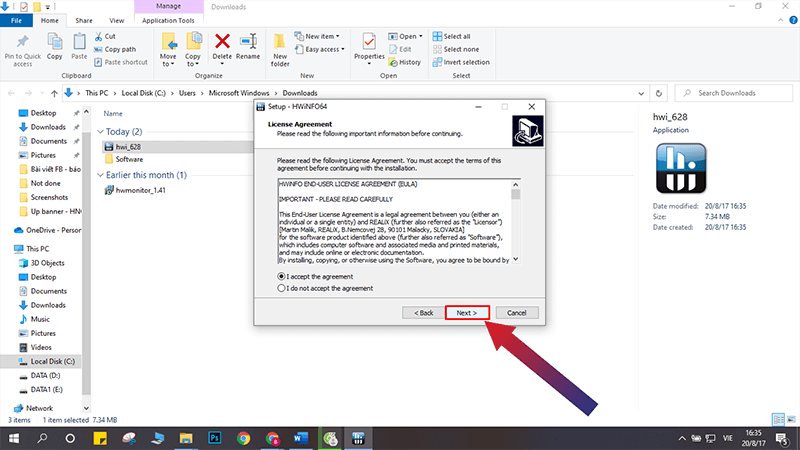Click Select all in ribbon
This screenshot has width=800, height=450.
point(452,36)
